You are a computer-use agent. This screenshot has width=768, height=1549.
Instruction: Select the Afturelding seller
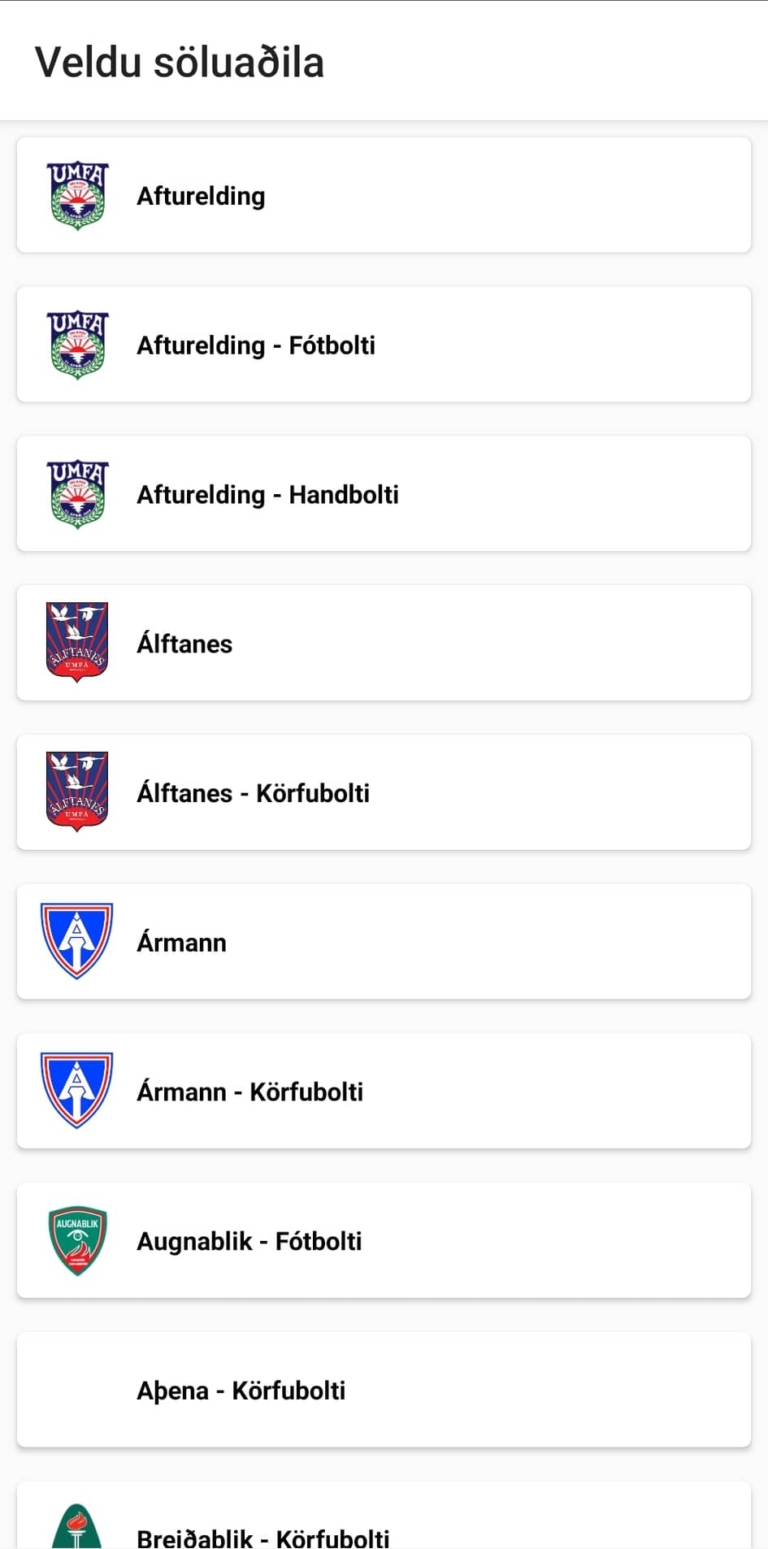(384, 195)
